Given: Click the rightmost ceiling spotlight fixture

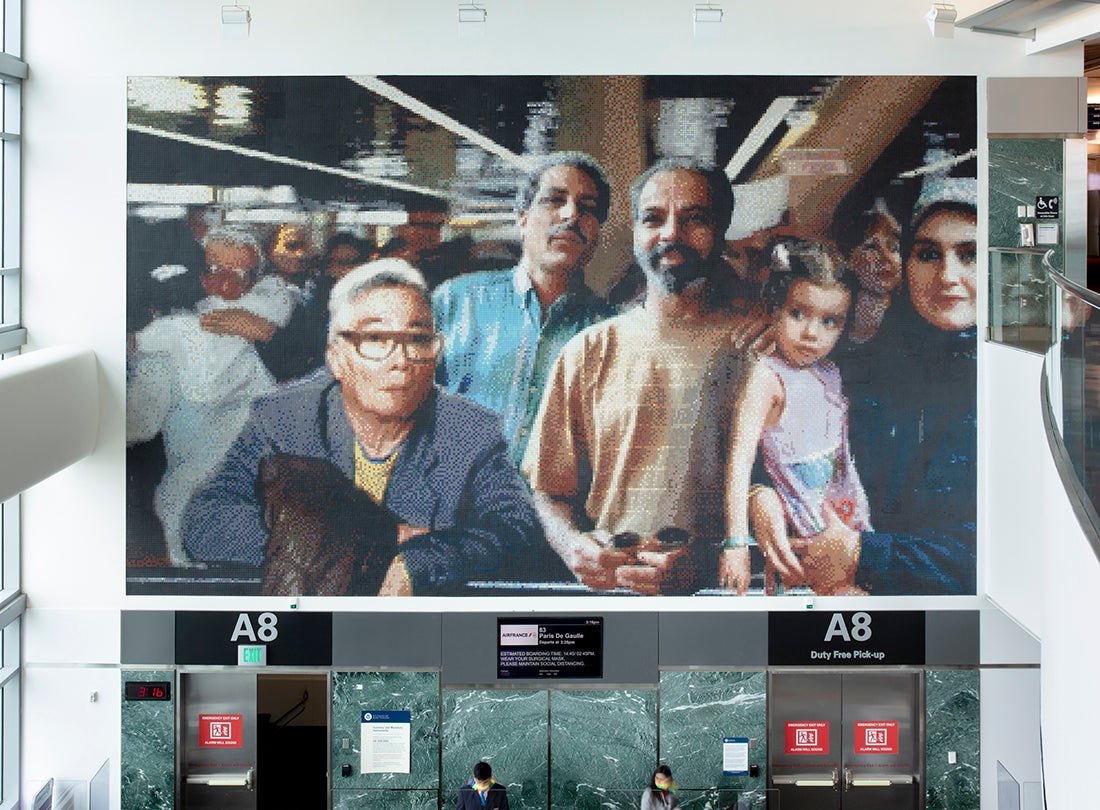Looking at the screenshot, I should [941, 18].
